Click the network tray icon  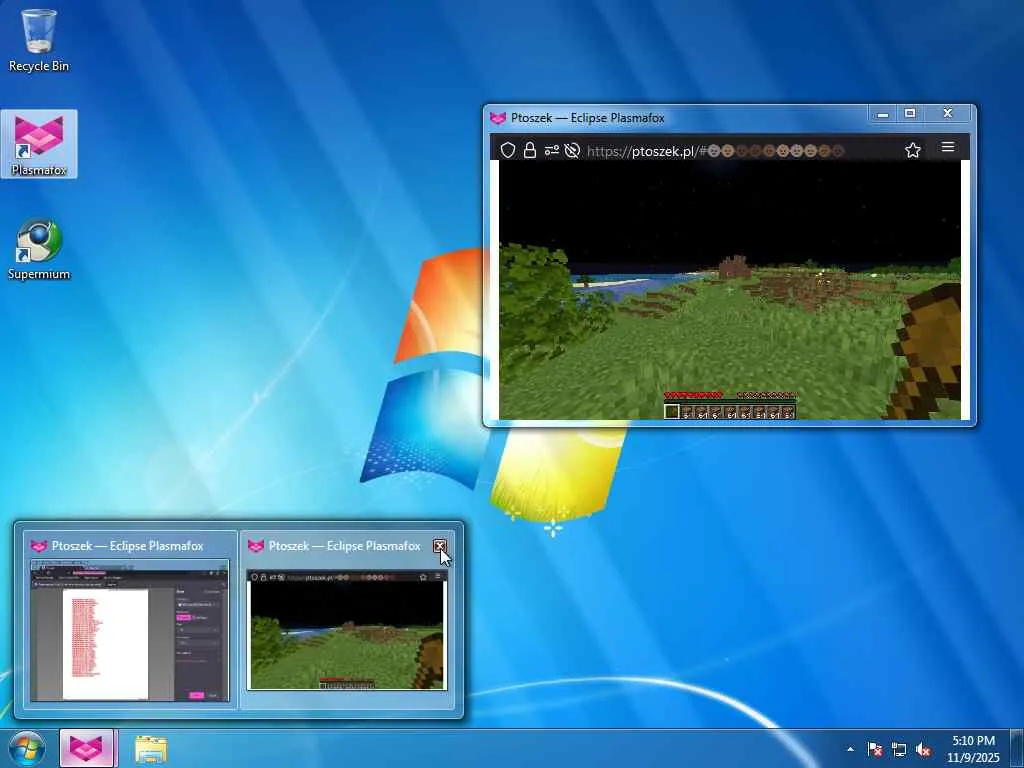pos(899,750)
